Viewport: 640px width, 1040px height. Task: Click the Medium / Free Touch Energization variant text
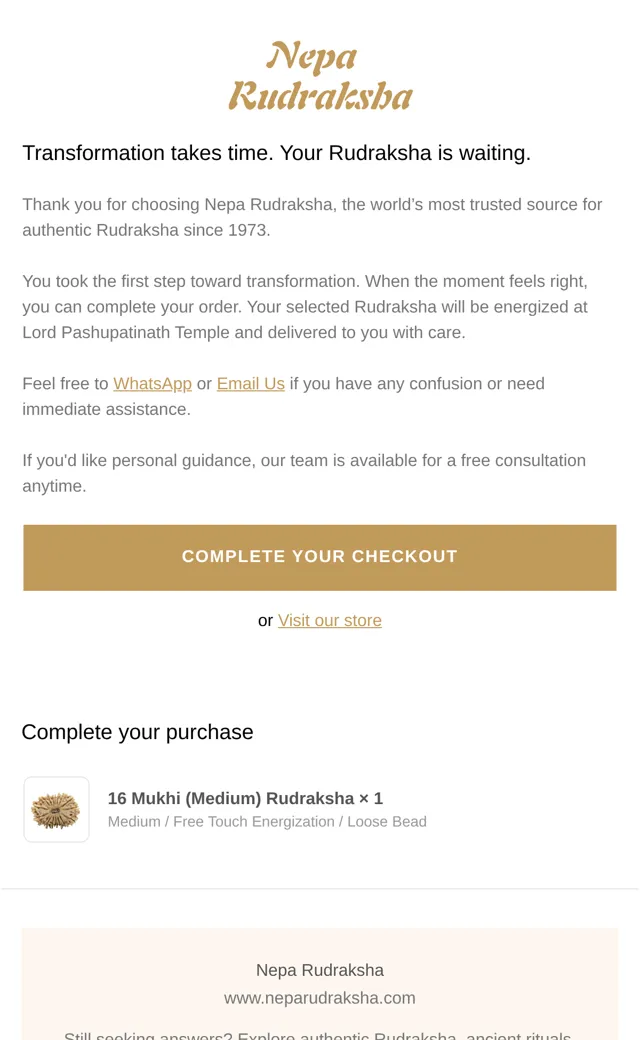pos(267,822)
